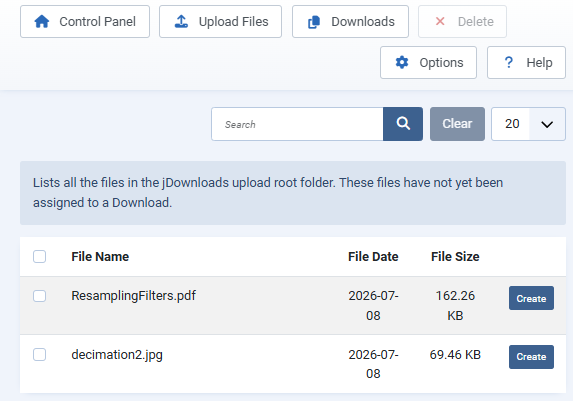573x401 pixels.
Task: Click the File Size column header
Action: click(455, 257)
